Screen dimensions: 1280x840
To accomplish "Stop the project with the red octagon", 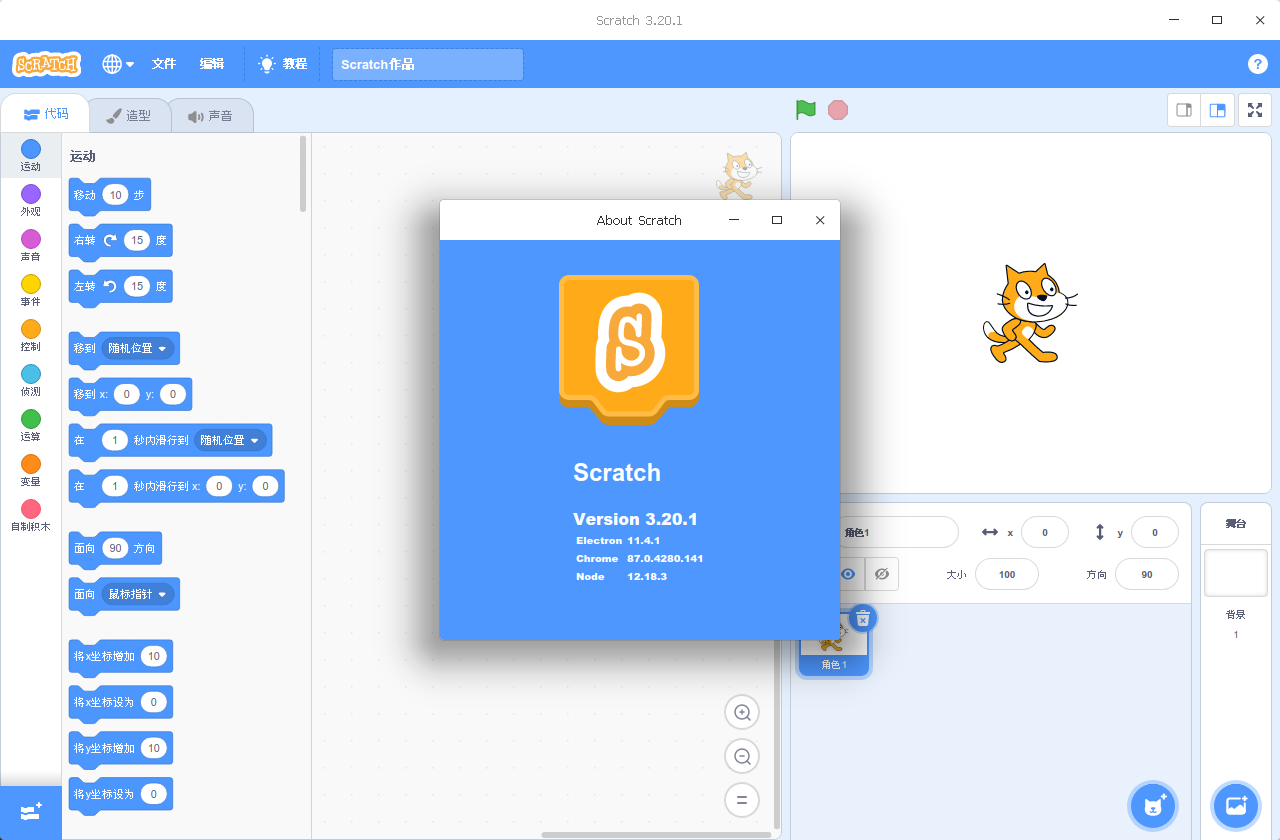I will click(x=838, y=110).
